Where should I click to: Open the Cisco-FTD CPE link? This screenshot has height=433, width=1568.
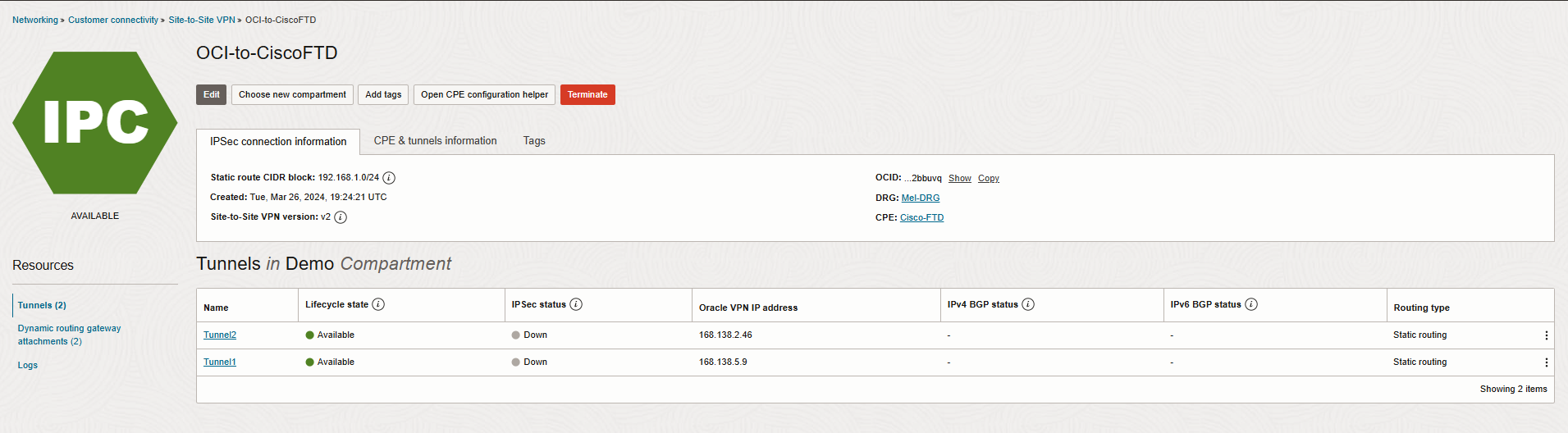click(922, 218)
